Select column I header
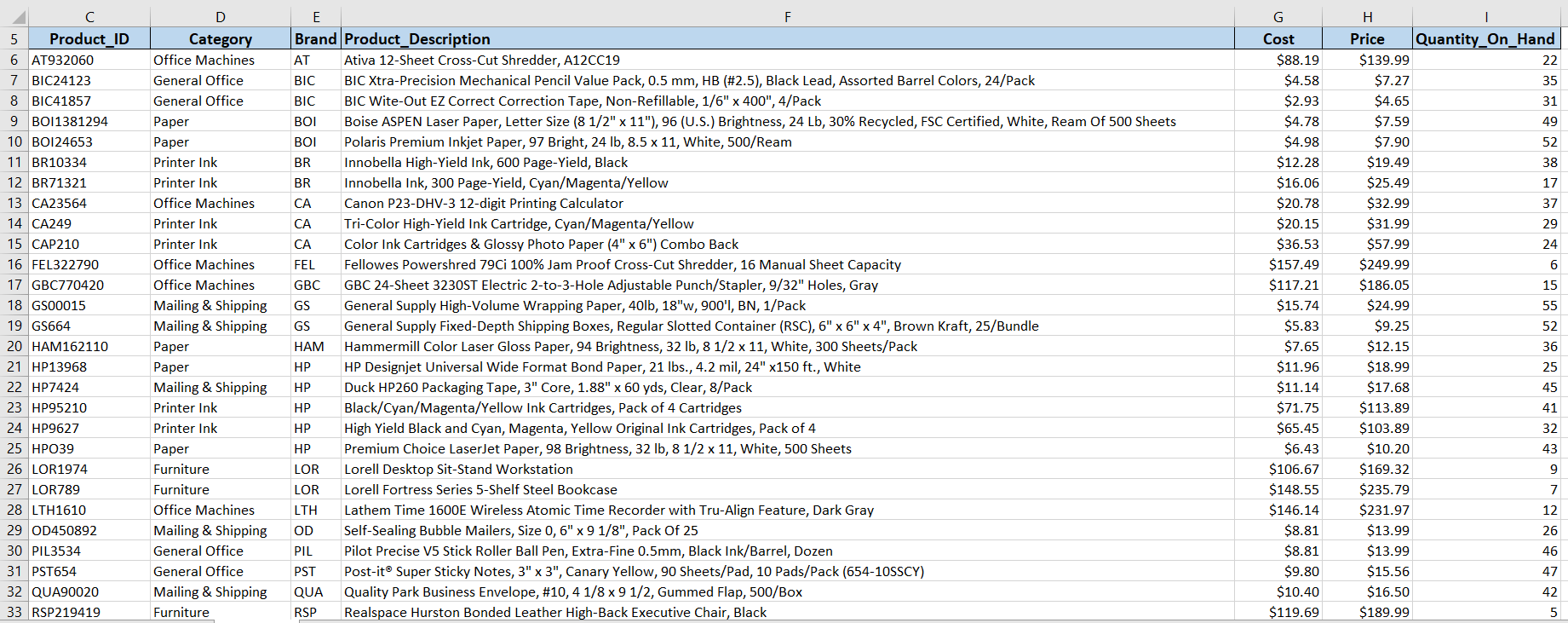Screen dimensions: 1568x623 [x=1486, y=17]
